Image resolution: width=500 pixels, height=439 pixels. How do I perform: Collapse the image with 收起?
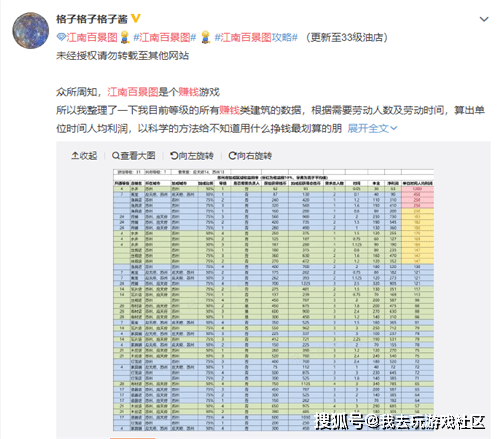[84, 156]
